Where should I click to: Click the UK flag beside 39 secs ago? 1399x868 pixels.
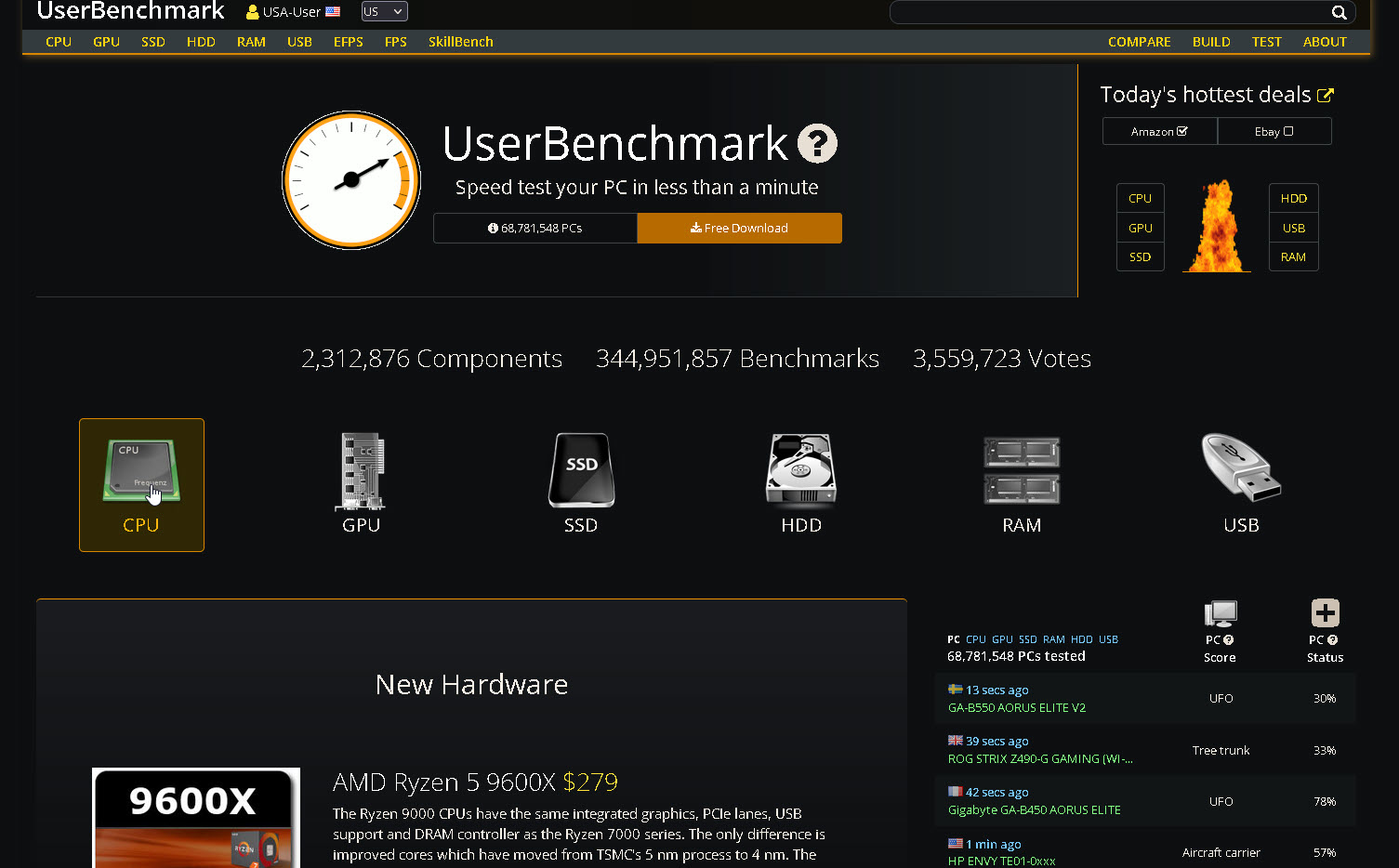tap(955, 741)
